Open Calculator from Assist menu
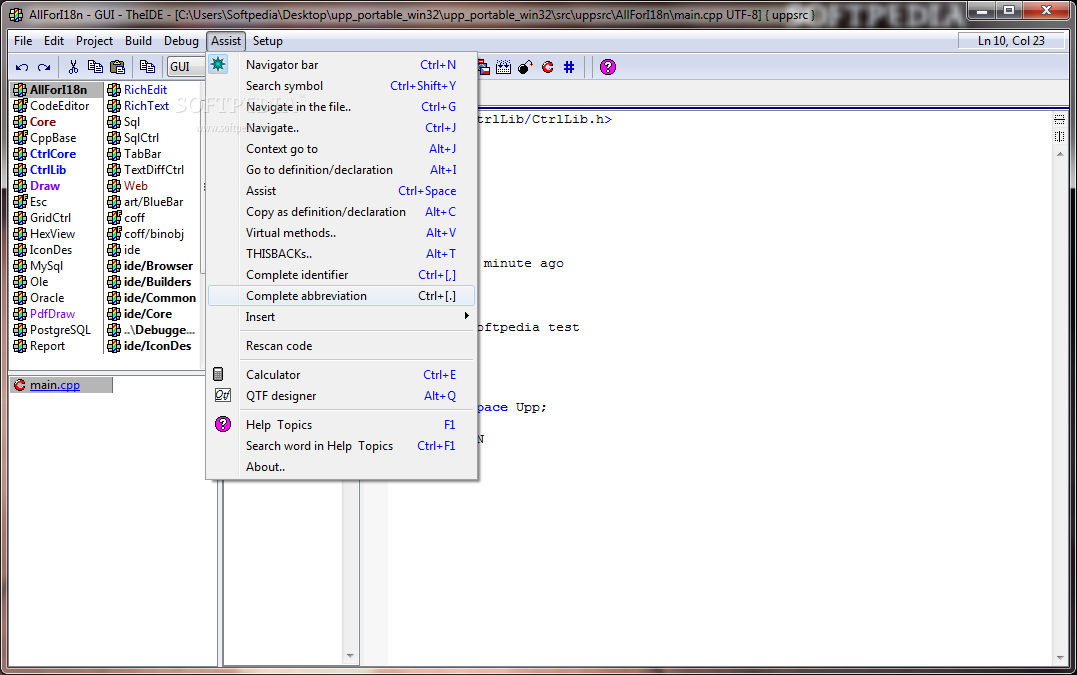Image resolution: width=1077 pixels, height=675 pixels. pyautogui.click(x=341, y=375)
